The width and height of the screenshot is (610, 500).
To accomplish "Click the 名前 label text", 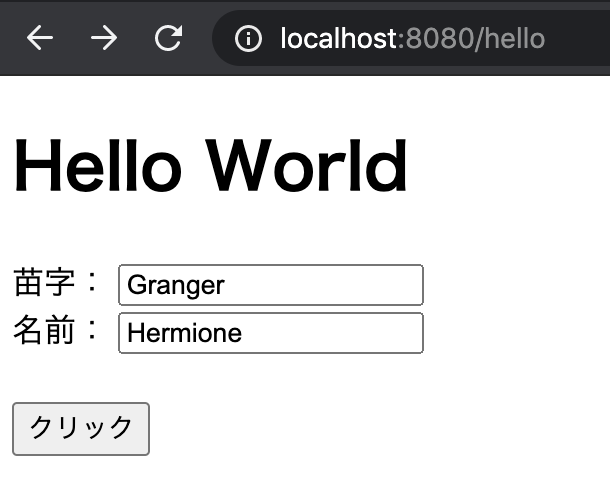I will 56,330.
